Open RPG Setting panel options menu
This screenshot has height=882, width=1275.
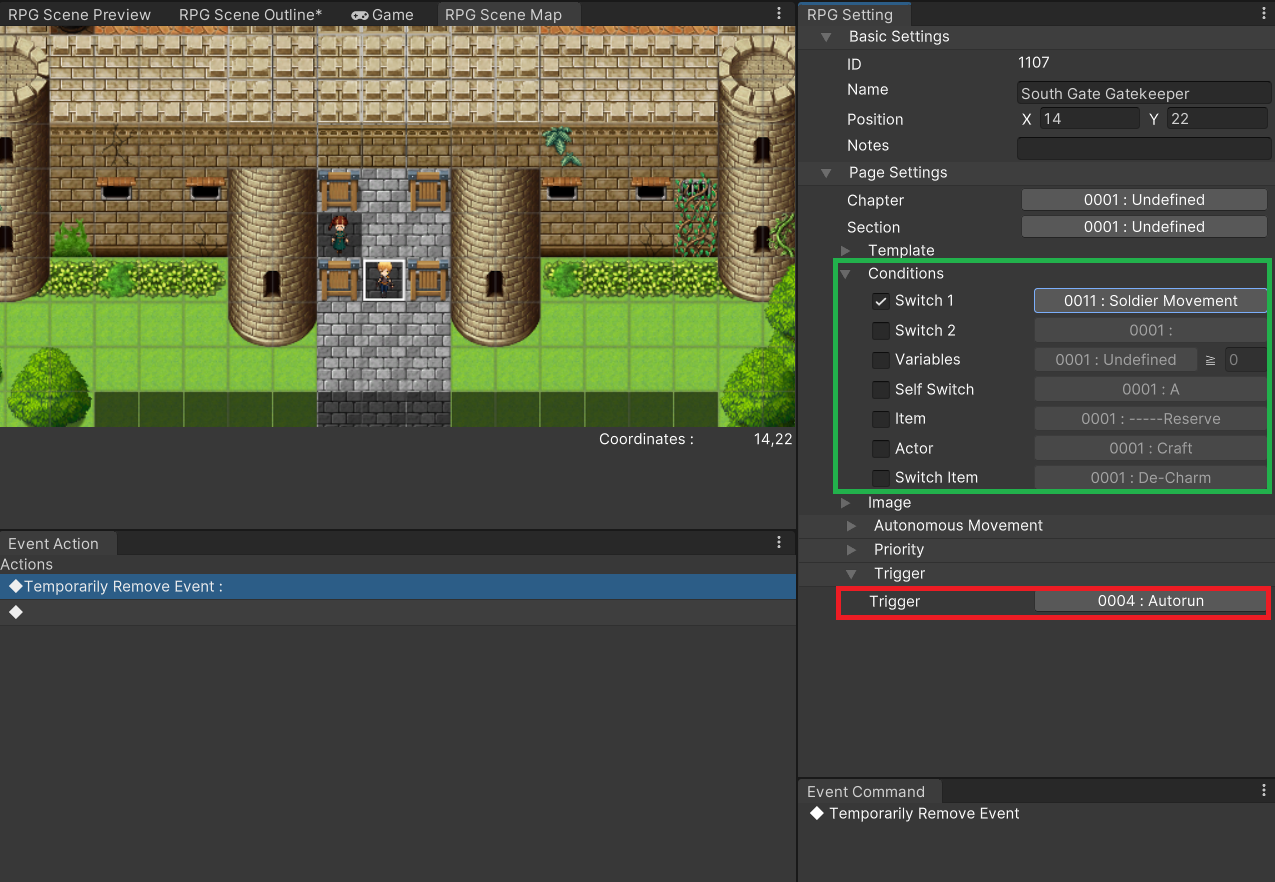(x=1264, y=14)
